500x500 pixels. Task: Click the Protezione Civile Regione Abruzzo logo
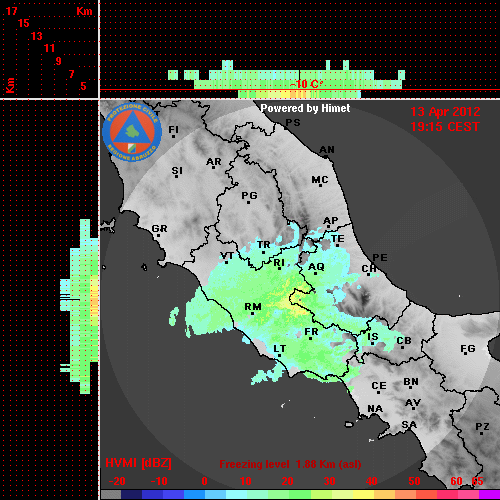click(x=132, y=132)
